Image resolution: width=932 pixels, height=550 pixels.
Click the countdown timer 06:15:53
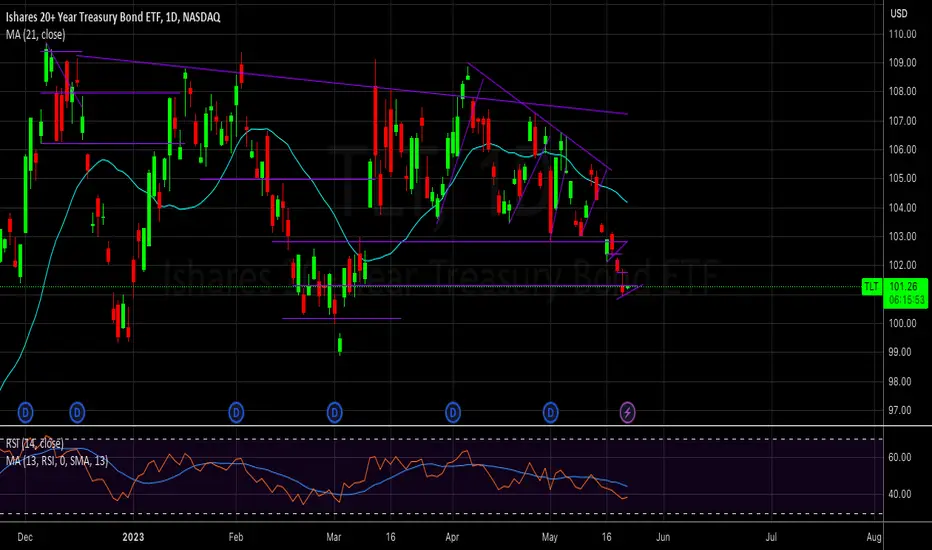pos(907,300)
